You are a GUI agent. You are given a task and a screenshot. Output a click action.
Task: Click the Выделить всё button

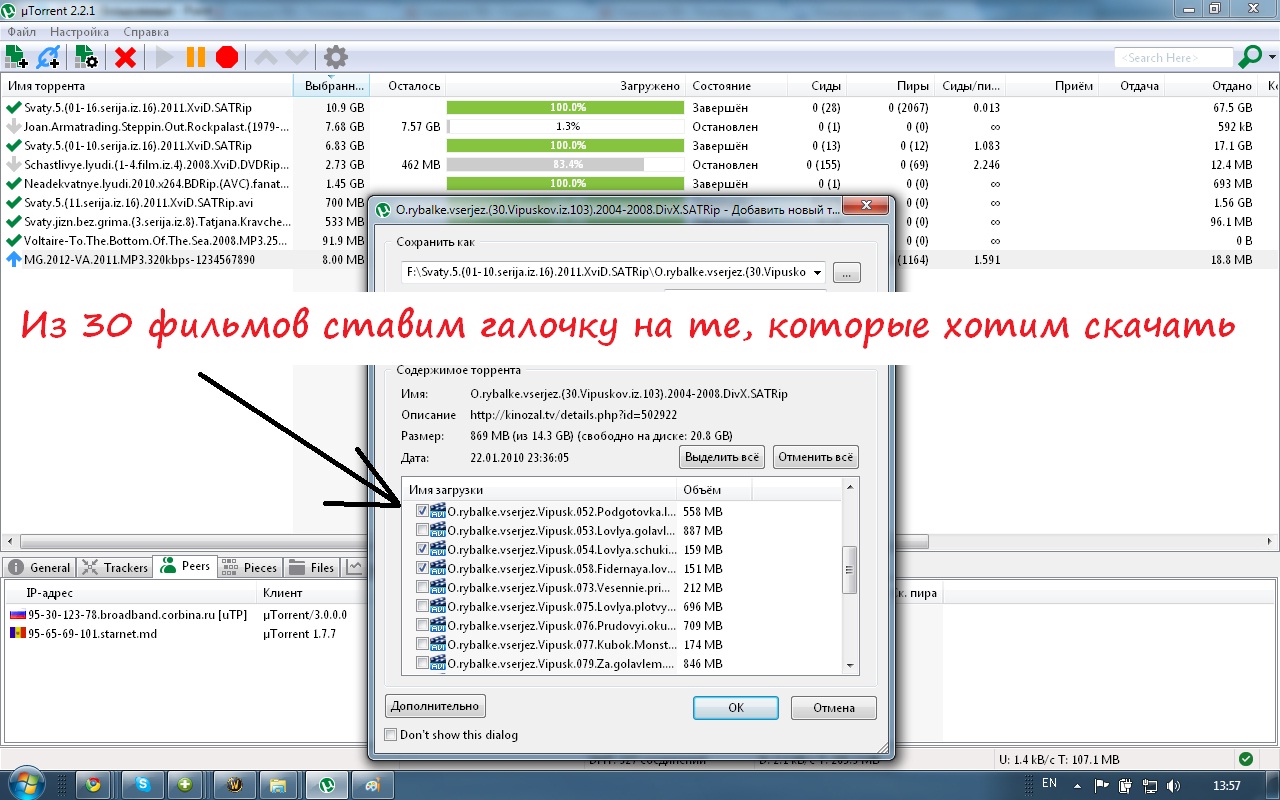click(x=722, y=457)
